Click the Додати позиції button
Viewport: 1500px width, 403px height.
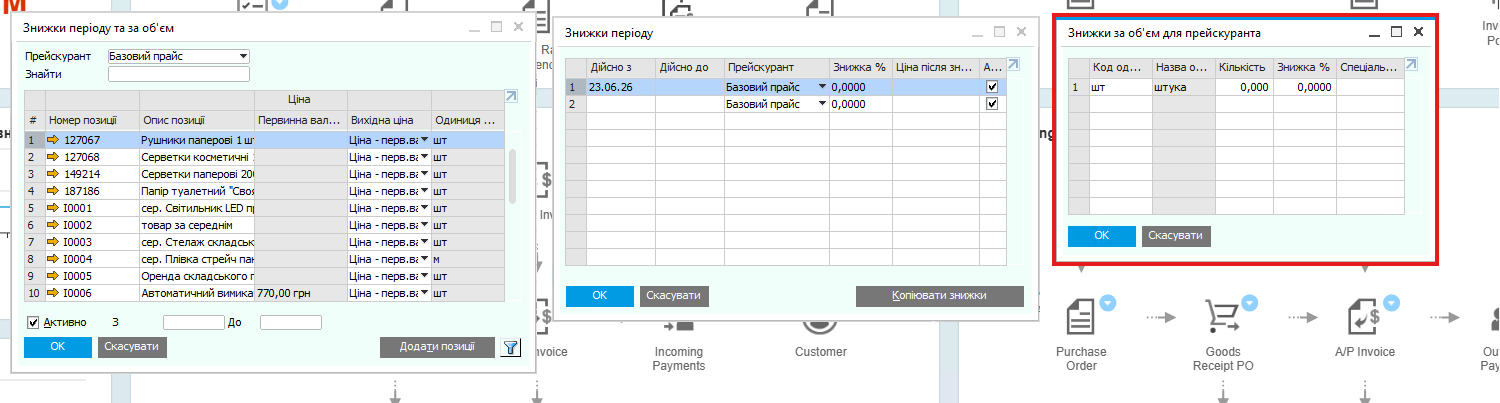[437, 347]
